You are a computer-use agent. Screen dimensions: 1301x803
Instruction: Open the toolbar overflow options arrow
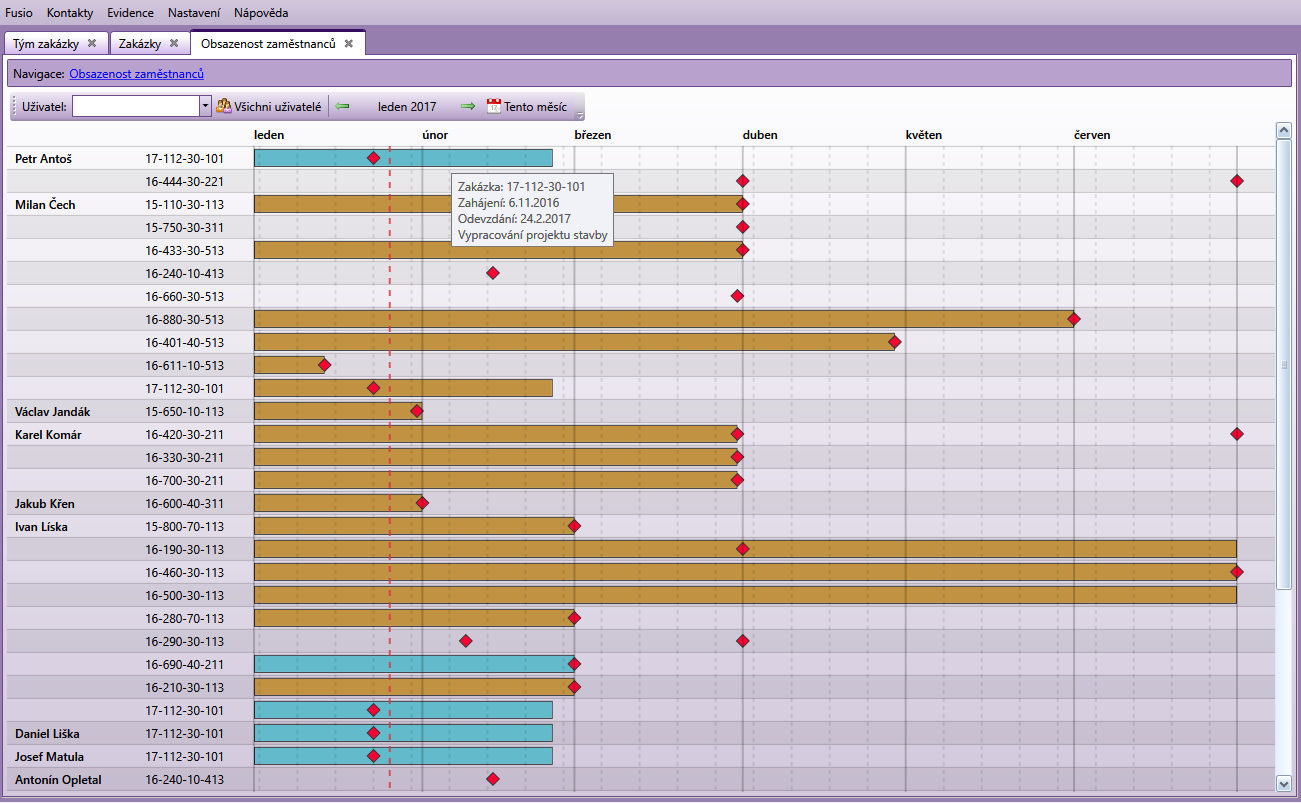580,114
